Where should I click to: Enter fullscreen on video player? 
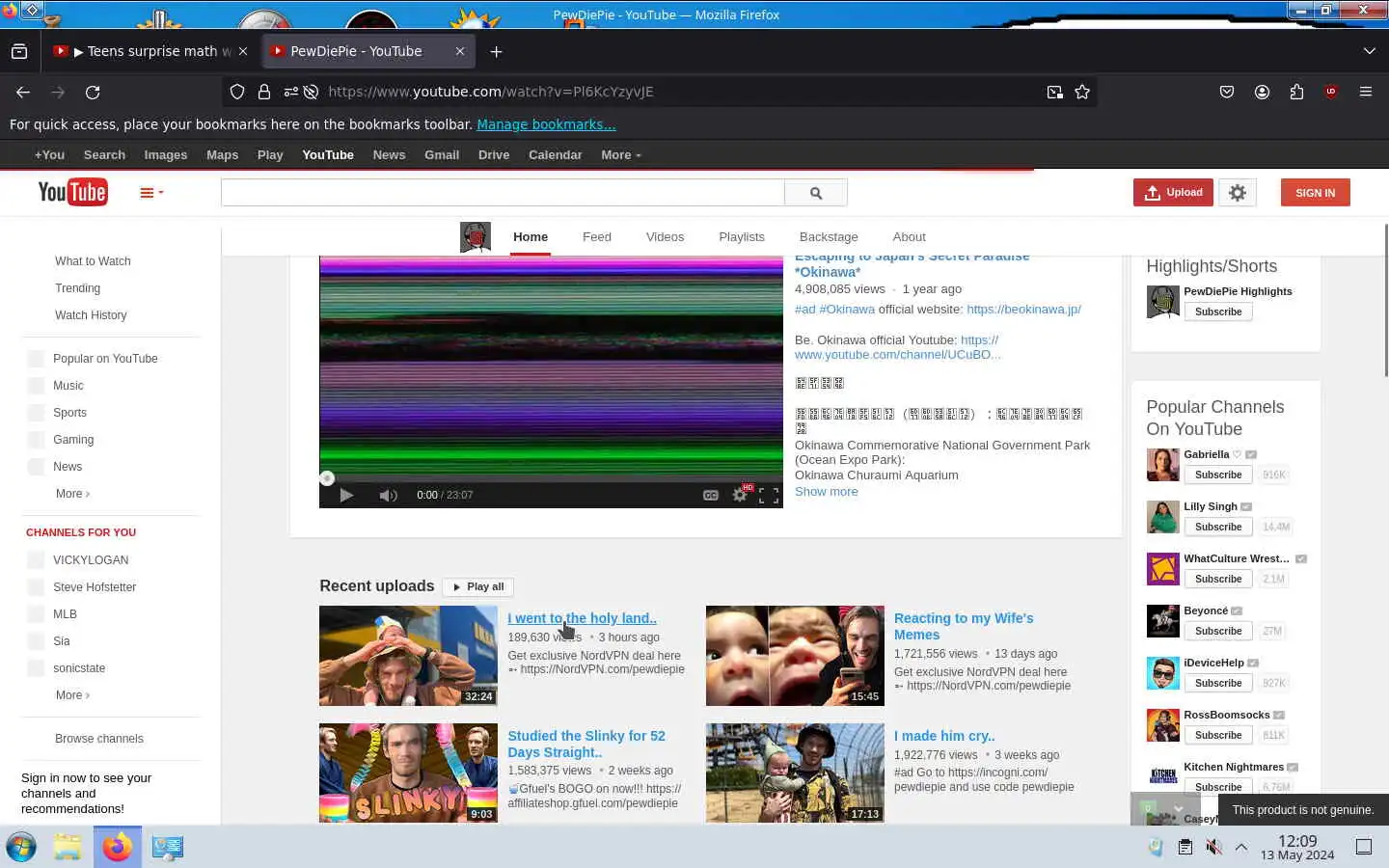click(x=769, y=496)
